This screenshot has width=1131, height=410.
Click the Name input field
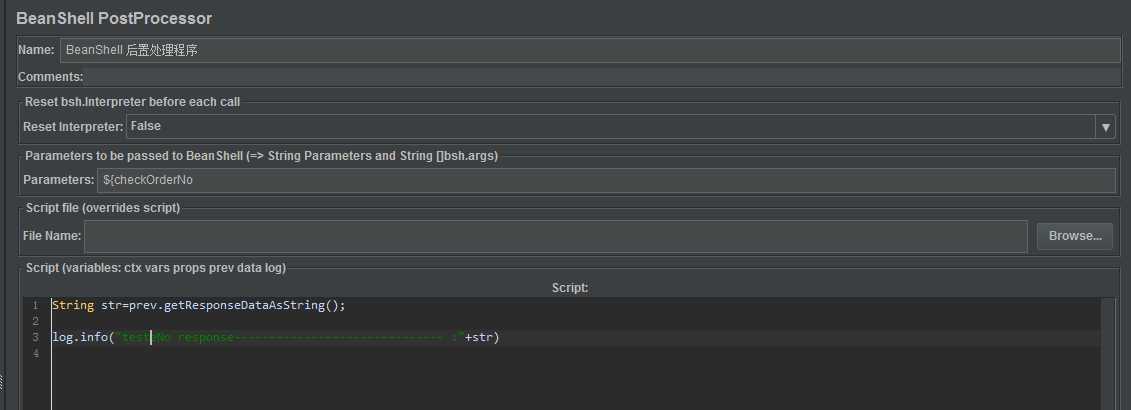pyautogui.click(x=590, y=50)
